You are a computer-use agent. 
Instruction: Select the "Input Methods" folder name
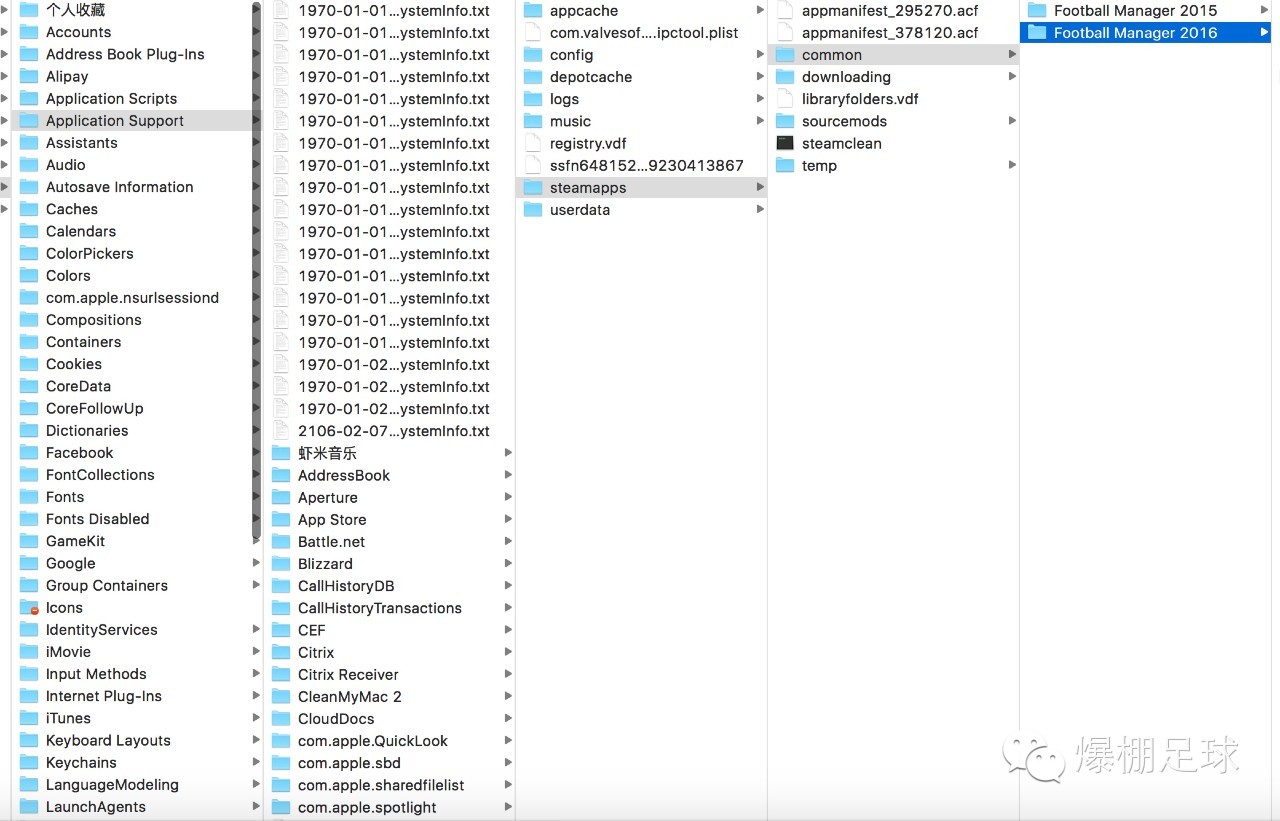(x=96, y=674)
